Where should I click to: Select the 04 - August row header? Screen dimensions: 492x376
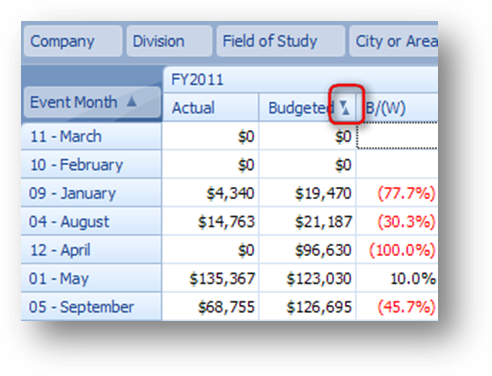[91, 221]
